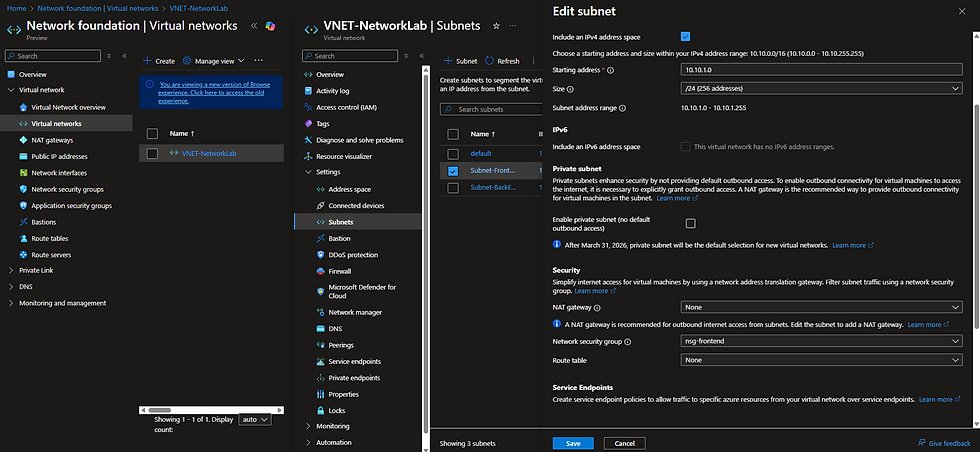Select the Subnet-BackE row checkbox
Viewport: 980px width, 452px height.
pyautogui.click(x=453, y=188)
